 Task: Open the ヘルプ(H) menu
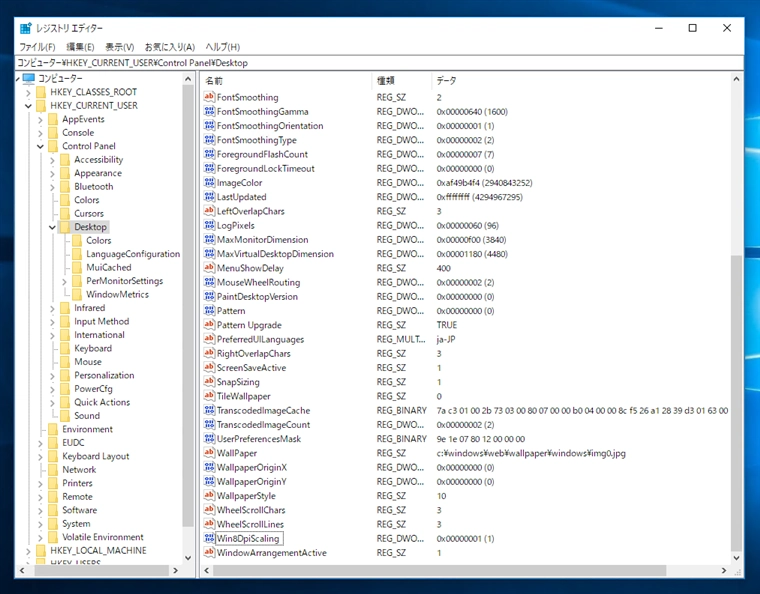222,47
